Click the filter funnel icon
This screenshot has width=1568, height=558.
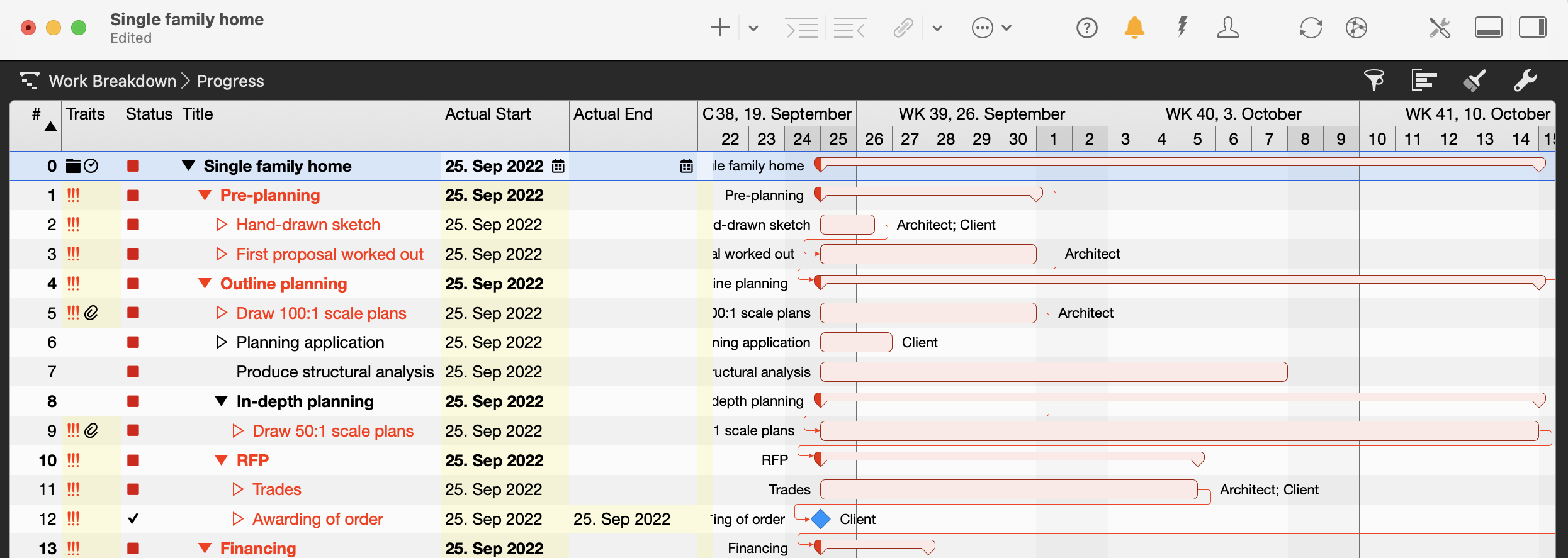coord(1373,81)
